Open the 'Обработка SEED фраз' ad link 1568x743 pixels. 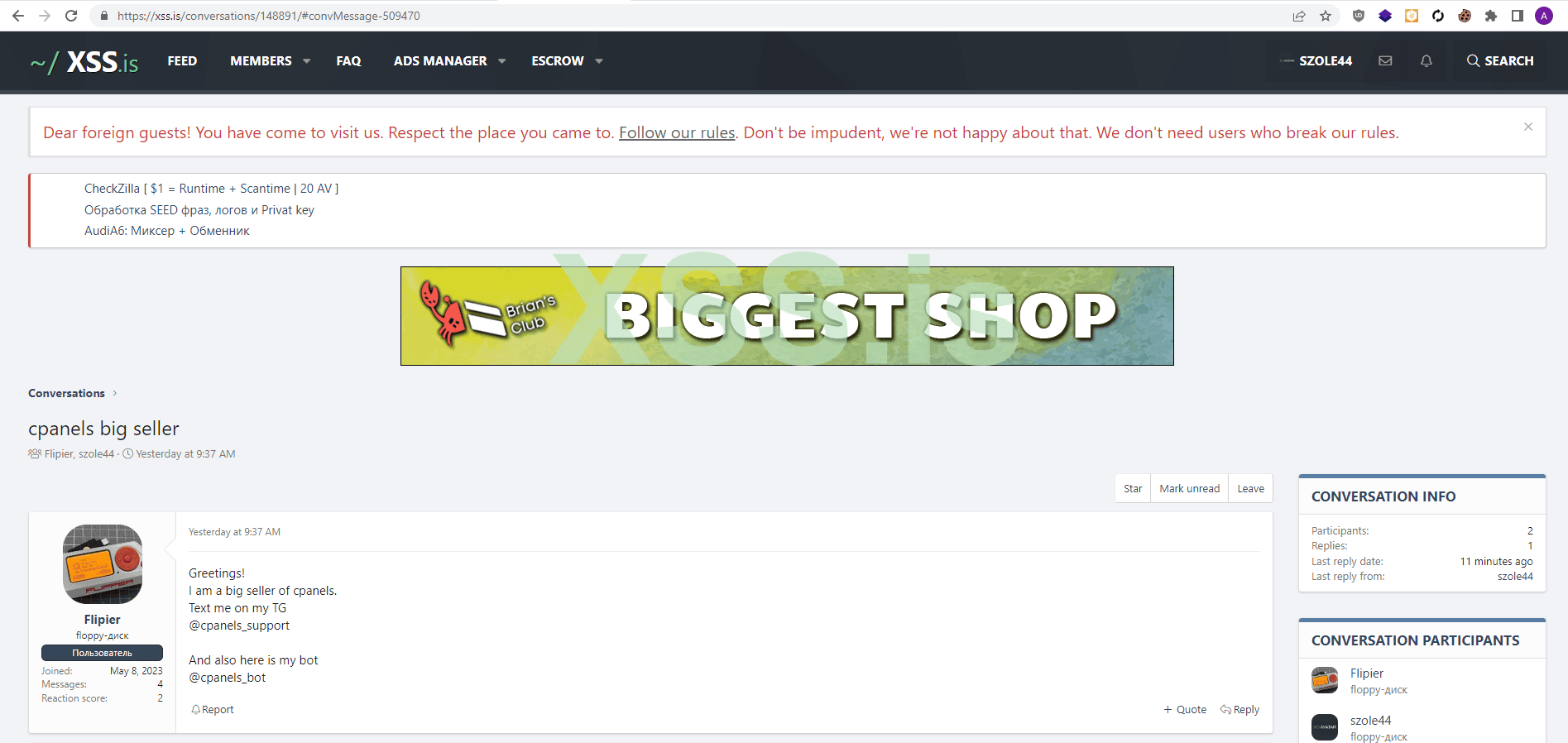(199, 210)
